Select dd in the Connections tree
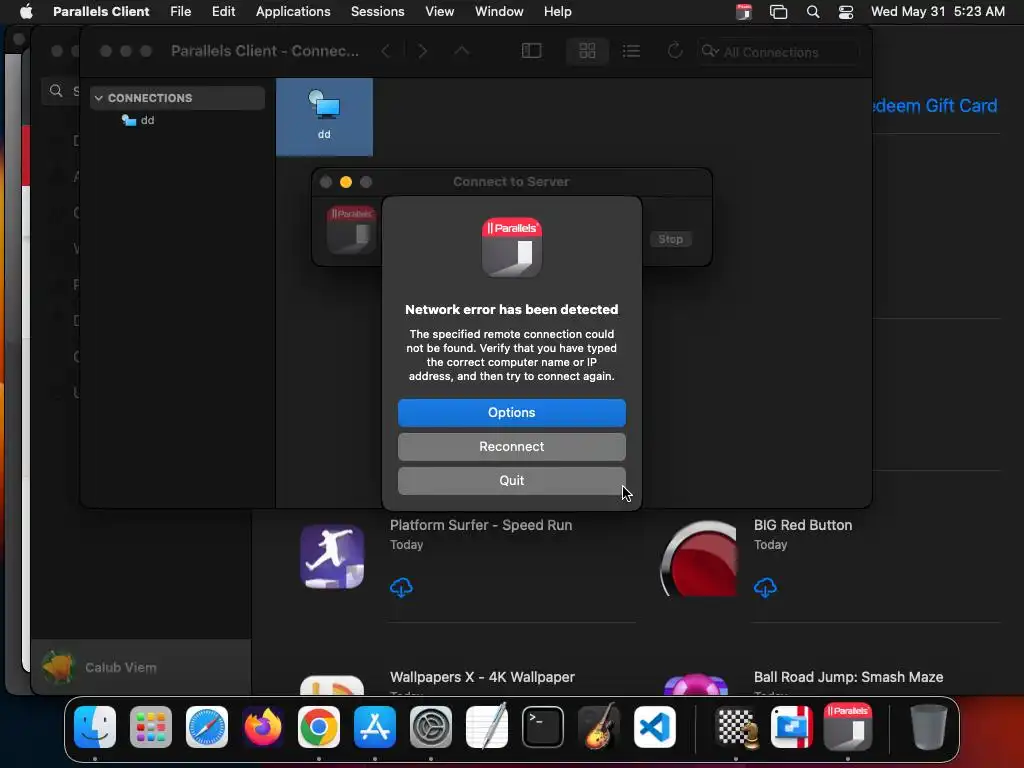 (138, 120)
